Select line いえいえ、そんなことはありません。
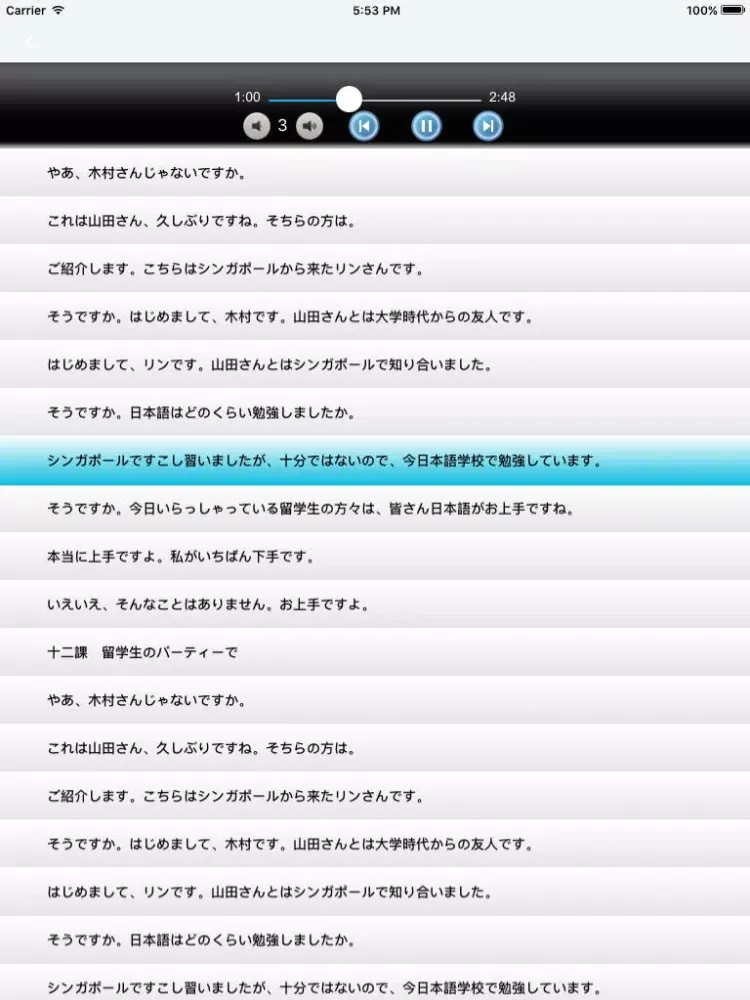 pos(375,604)
